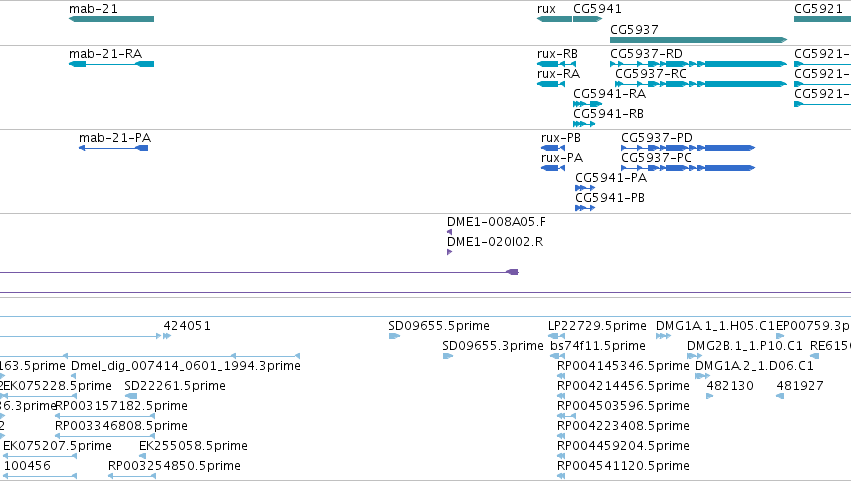This screenshot has height=481, width=851.
Task: Select the mab-21-PA protein feature
Action: click(x=113, y=148)
